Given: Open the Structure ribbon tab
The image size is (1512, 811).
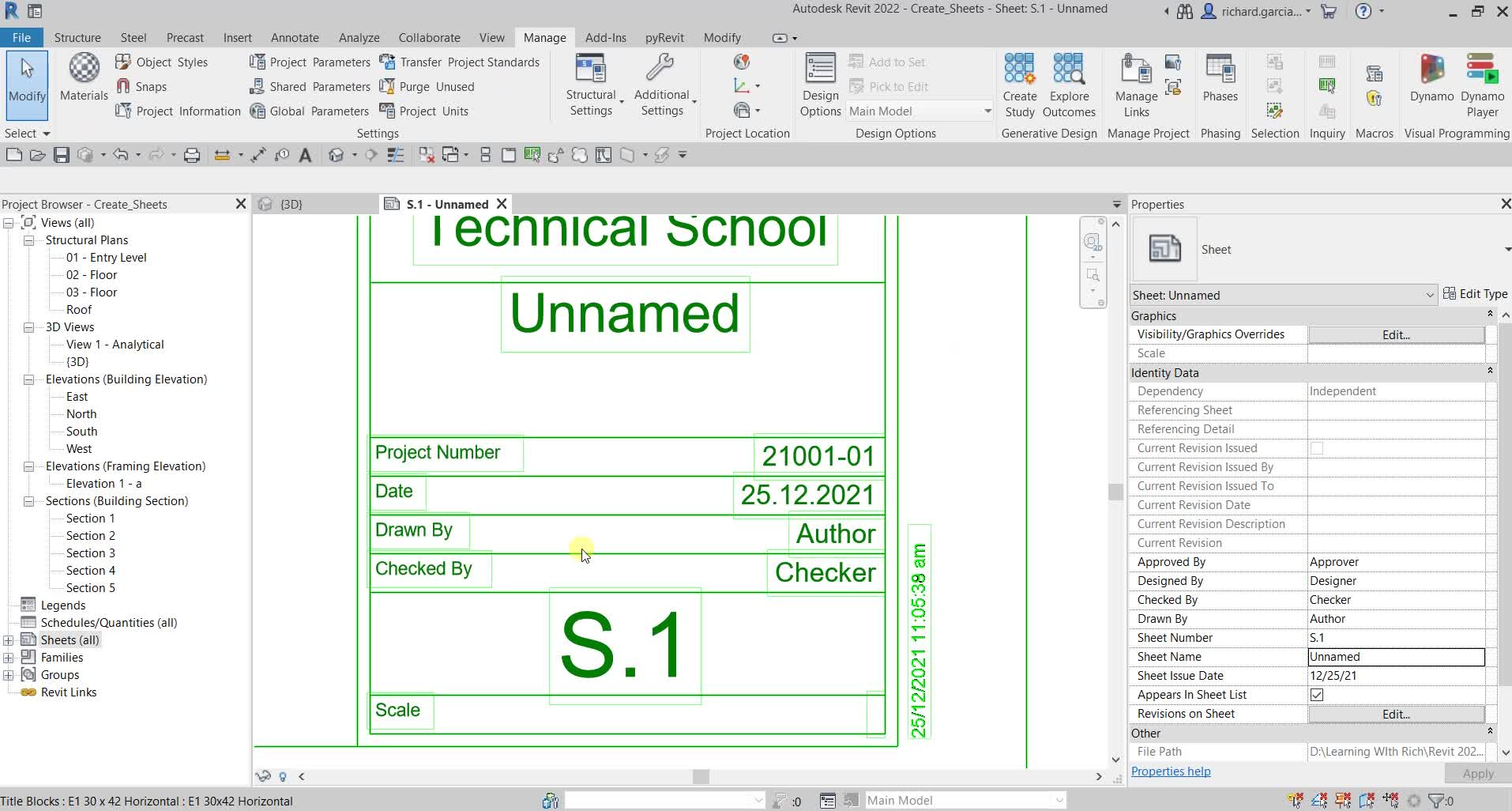Looking at the screenshot, I should [x=77, y=37].
